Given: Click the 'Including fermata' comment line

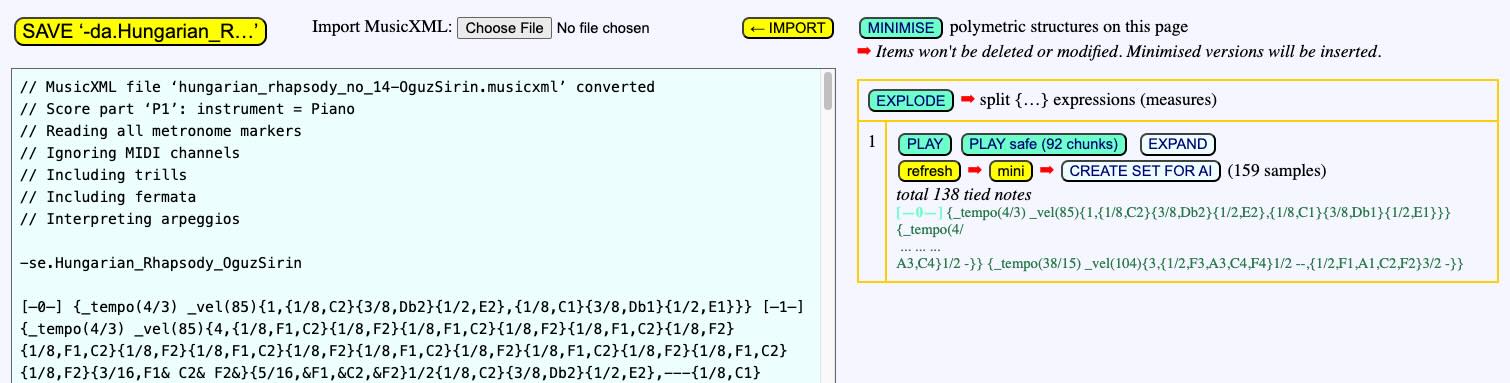Looking at the screenshot, I should pyautogui.click(x=108, y=197).
